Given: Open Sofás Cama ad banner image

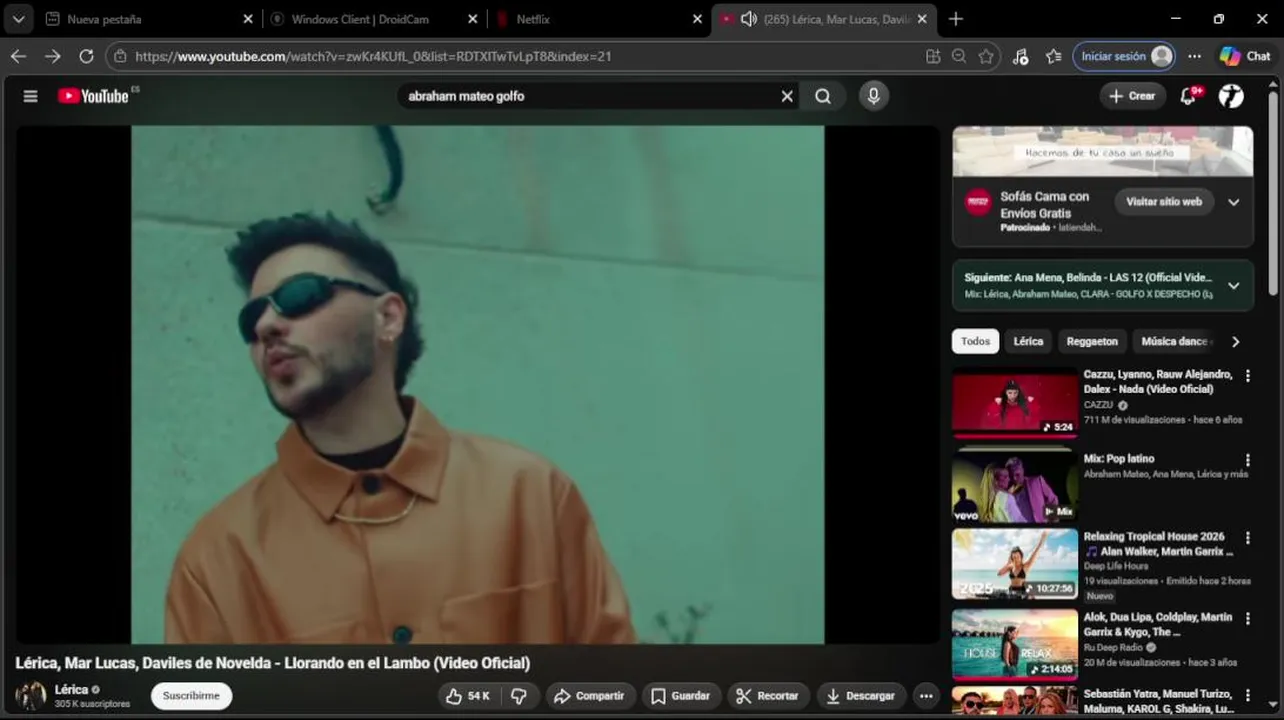Looking at the screenshot, I should coord(1103,151).
